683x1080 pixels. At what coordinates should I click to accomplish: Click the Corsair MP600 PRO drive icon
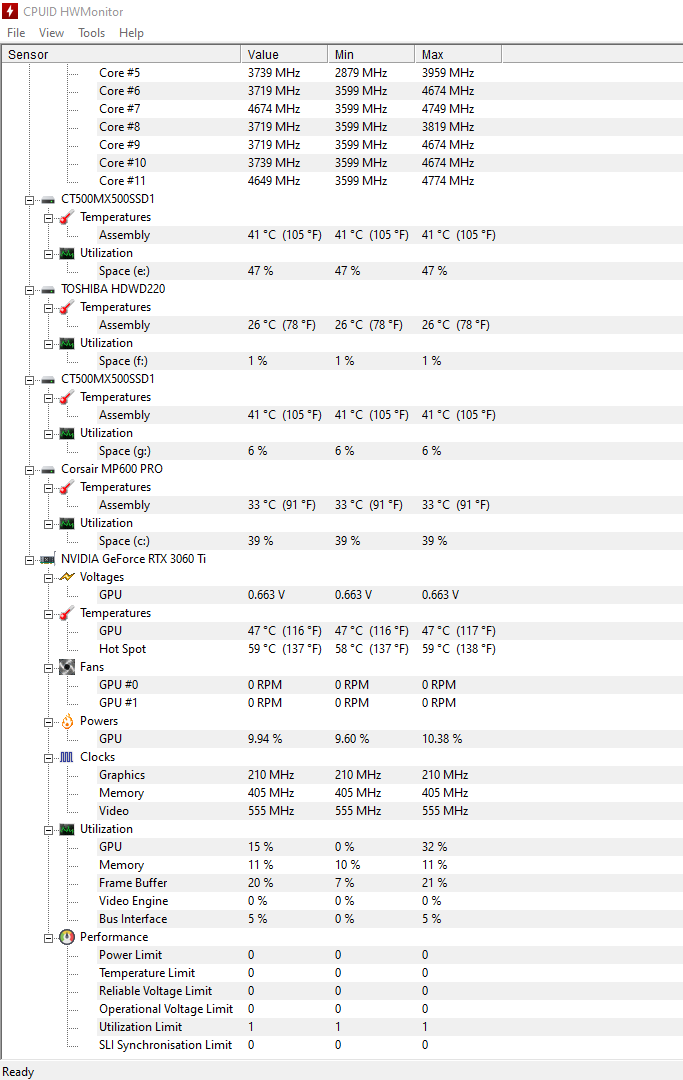[48, 470]
